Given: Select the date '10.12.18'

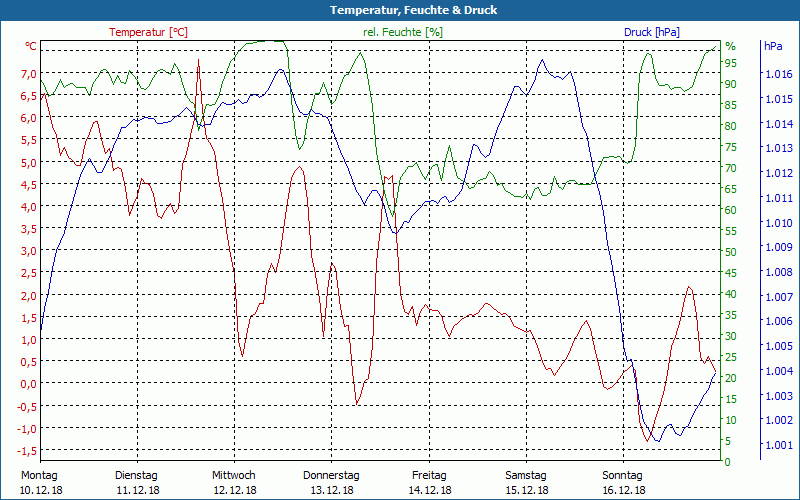Looking at the screenshot, I should click(x=41, y=490).
